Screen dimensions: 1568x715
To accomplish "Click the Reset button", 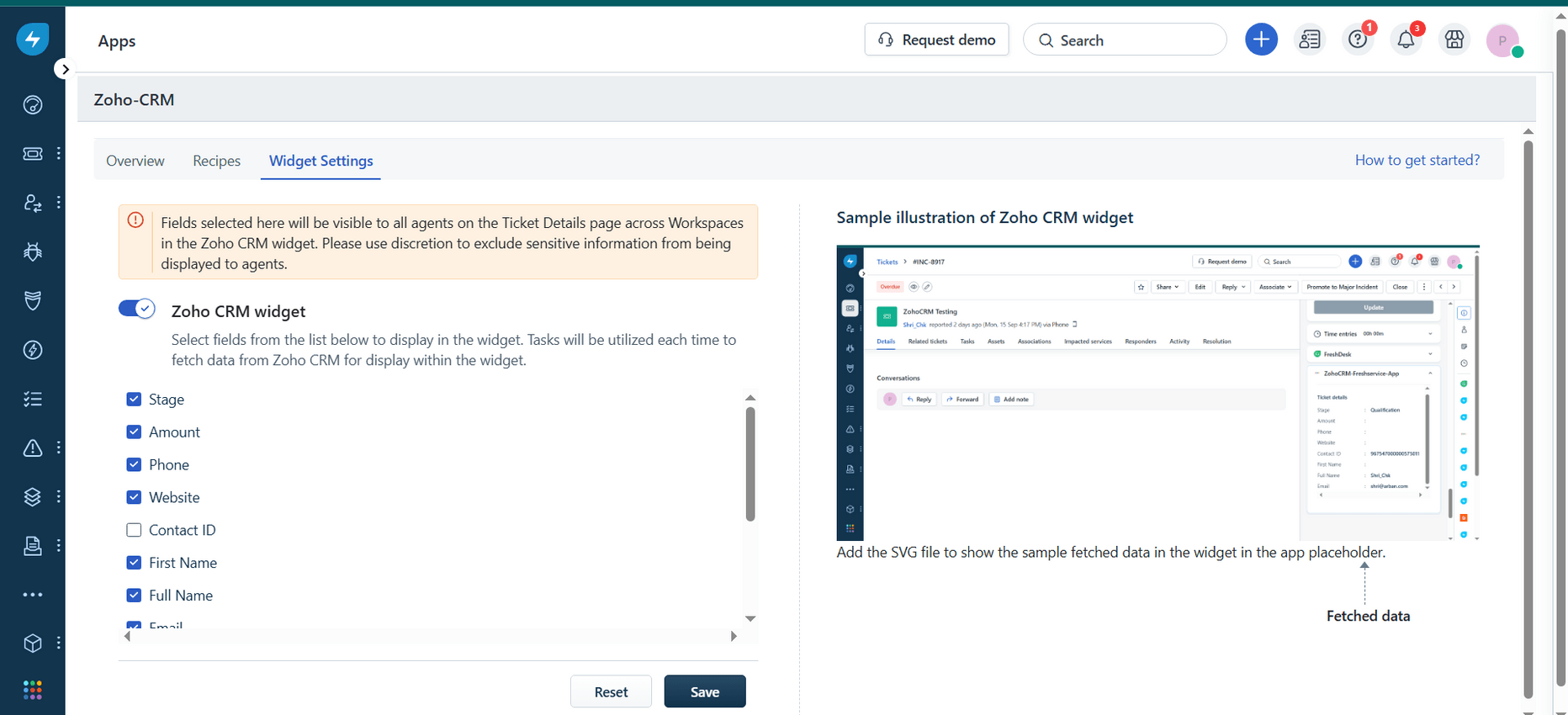I will [x=611, y=691].
